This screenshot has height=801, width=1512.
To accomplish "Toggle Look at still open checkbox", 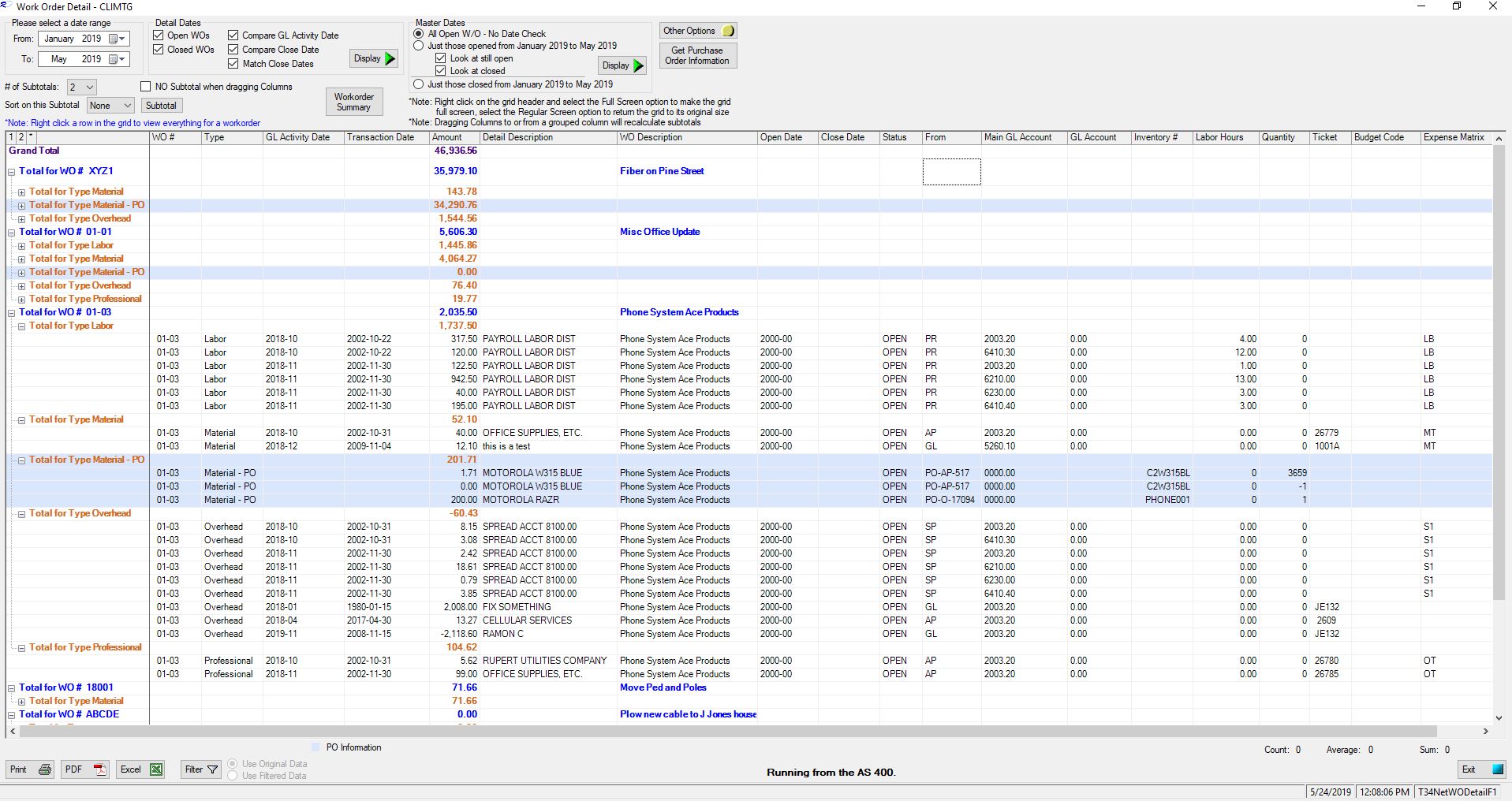I will pyautogui.click(x=441, y=58).
